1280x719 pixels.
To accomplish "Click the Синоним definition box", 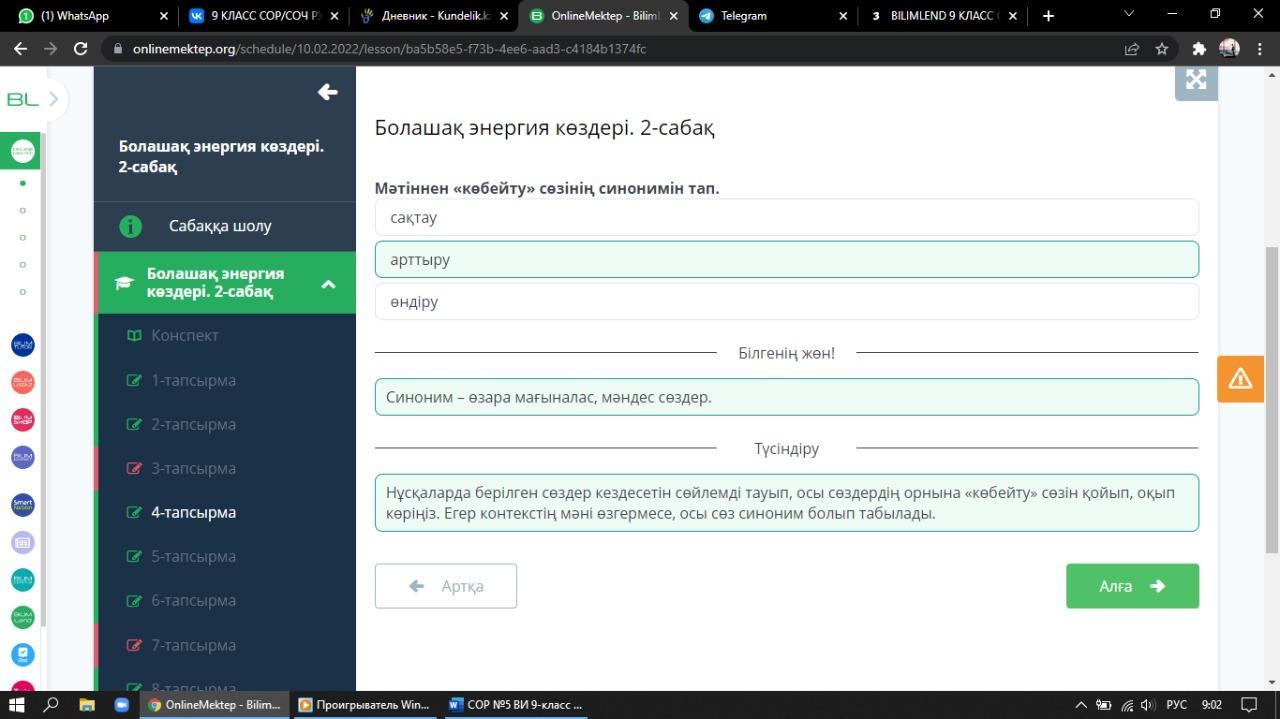I will [786, 397].
